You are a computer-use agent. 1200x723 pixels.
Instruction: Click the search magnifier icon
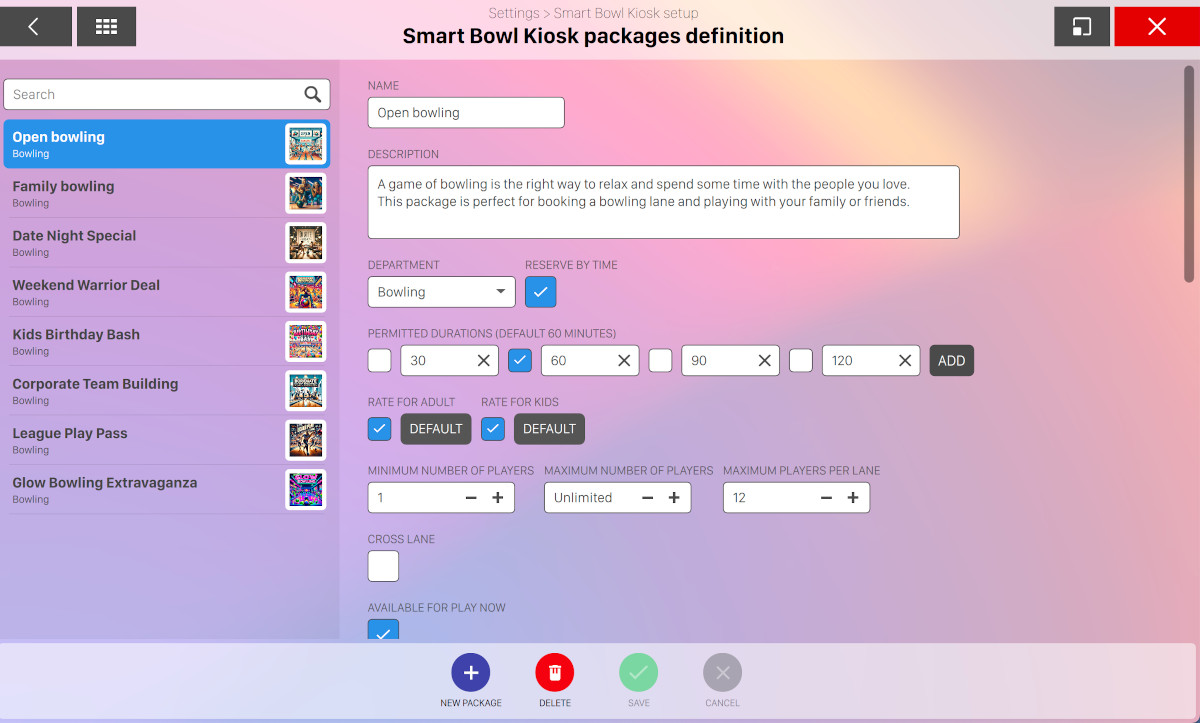click(313, 95)
